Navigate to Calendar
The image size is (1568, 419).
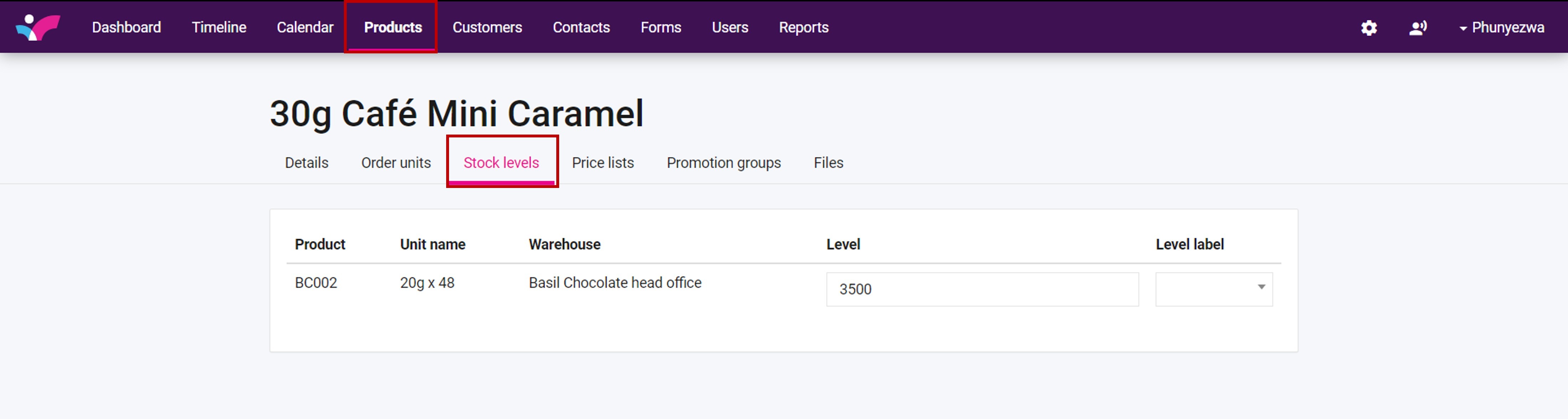click(x=305, y=27)
